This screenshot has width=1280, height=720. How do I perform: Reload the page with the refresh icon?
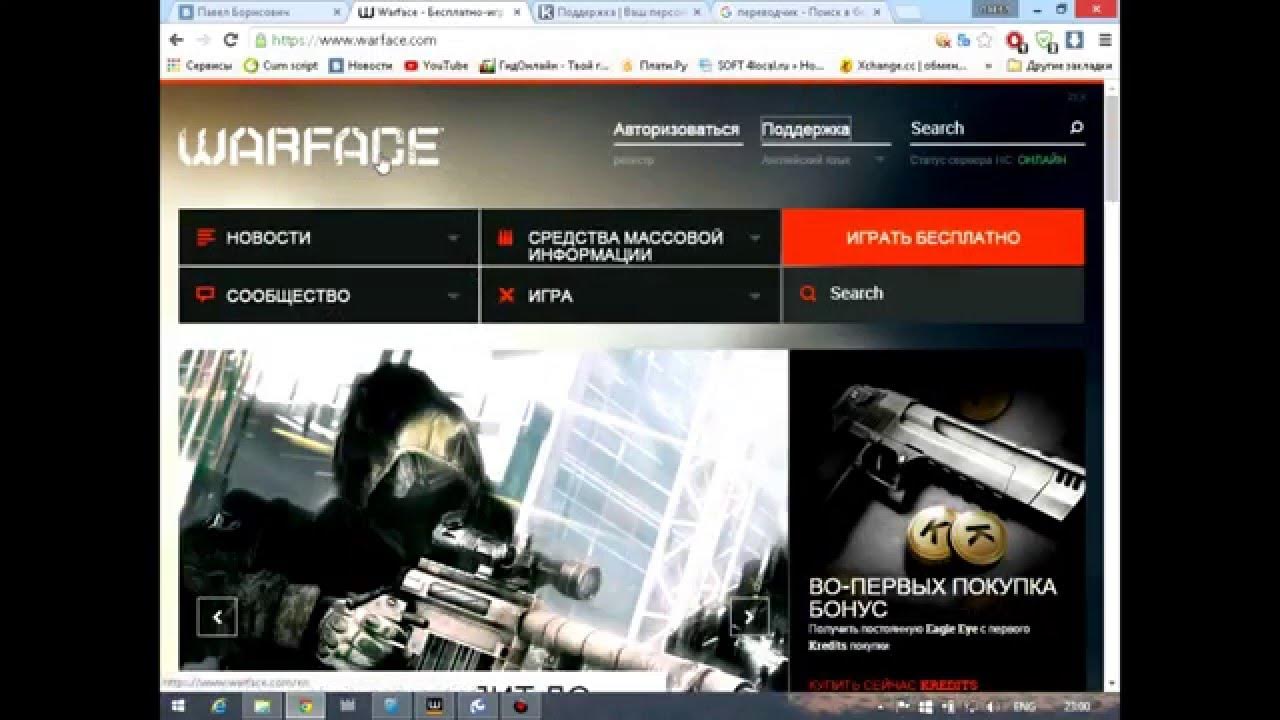pyautogui.click(x=230, y=40)
